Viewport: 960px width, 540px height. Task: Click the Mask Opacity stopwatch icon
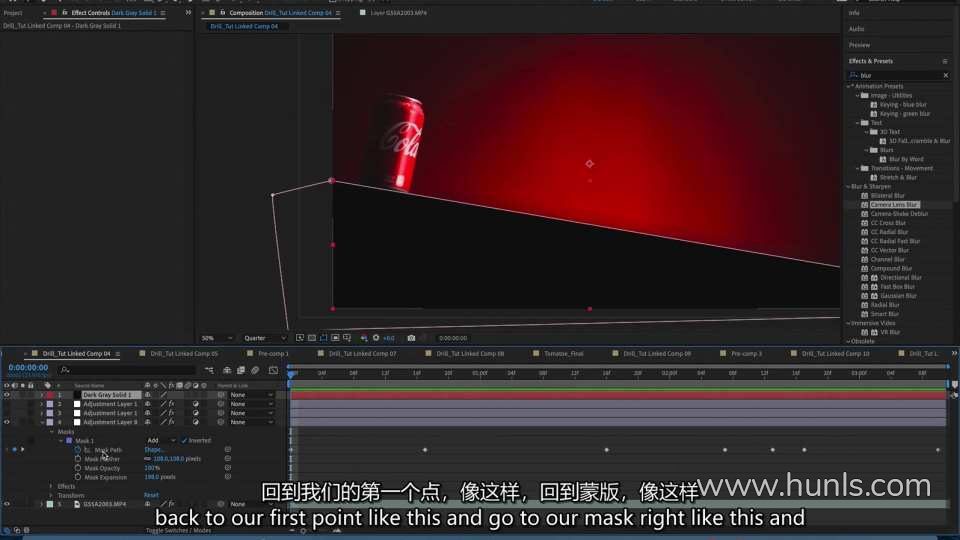coord(78,468)
